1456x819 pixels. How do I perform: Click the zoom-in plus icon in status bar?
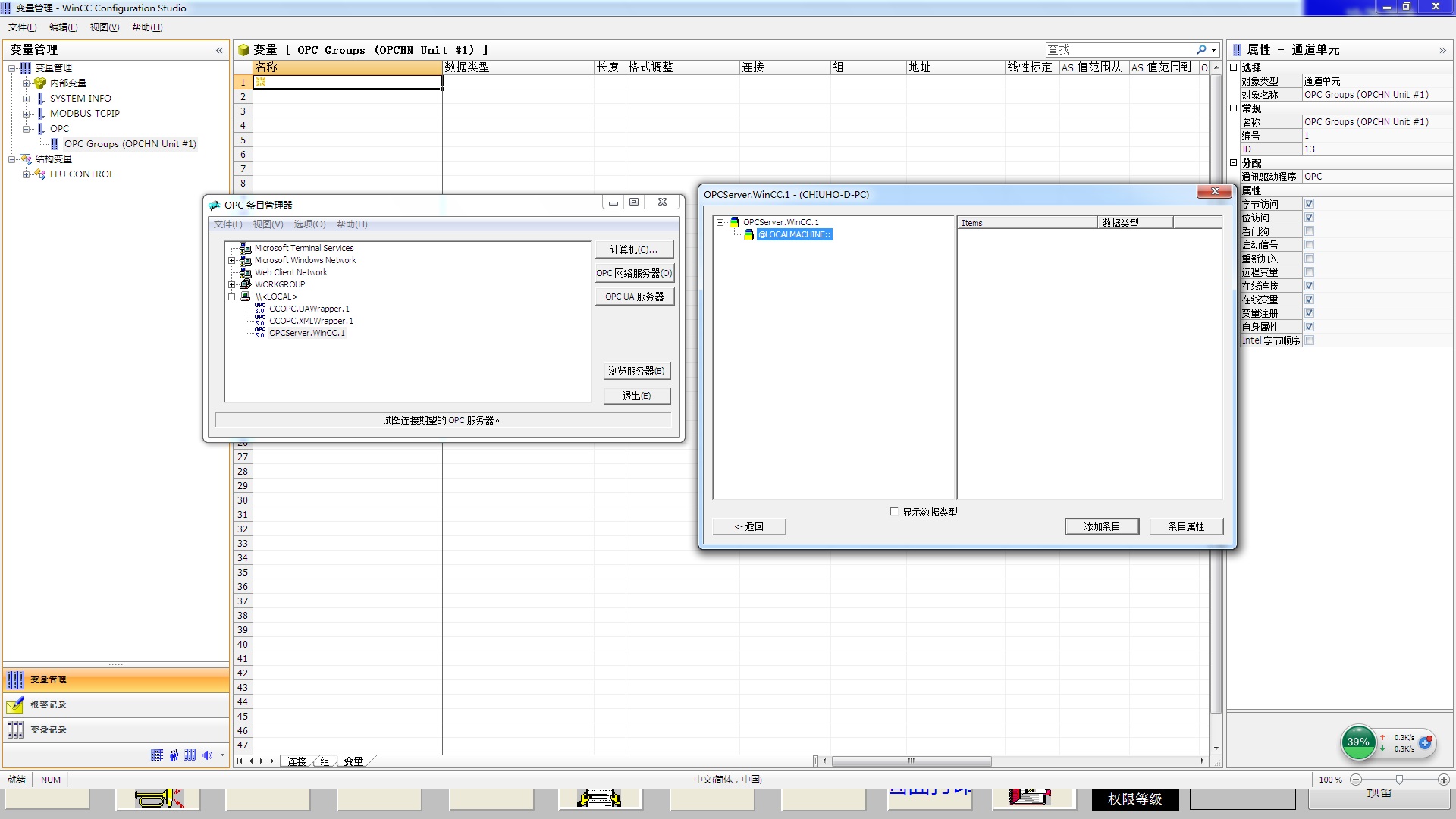coord(1443,780)
